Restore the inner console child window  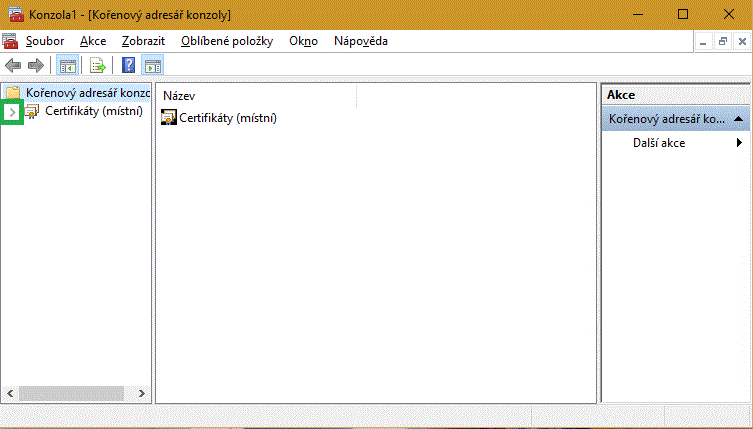click(722, 41)
